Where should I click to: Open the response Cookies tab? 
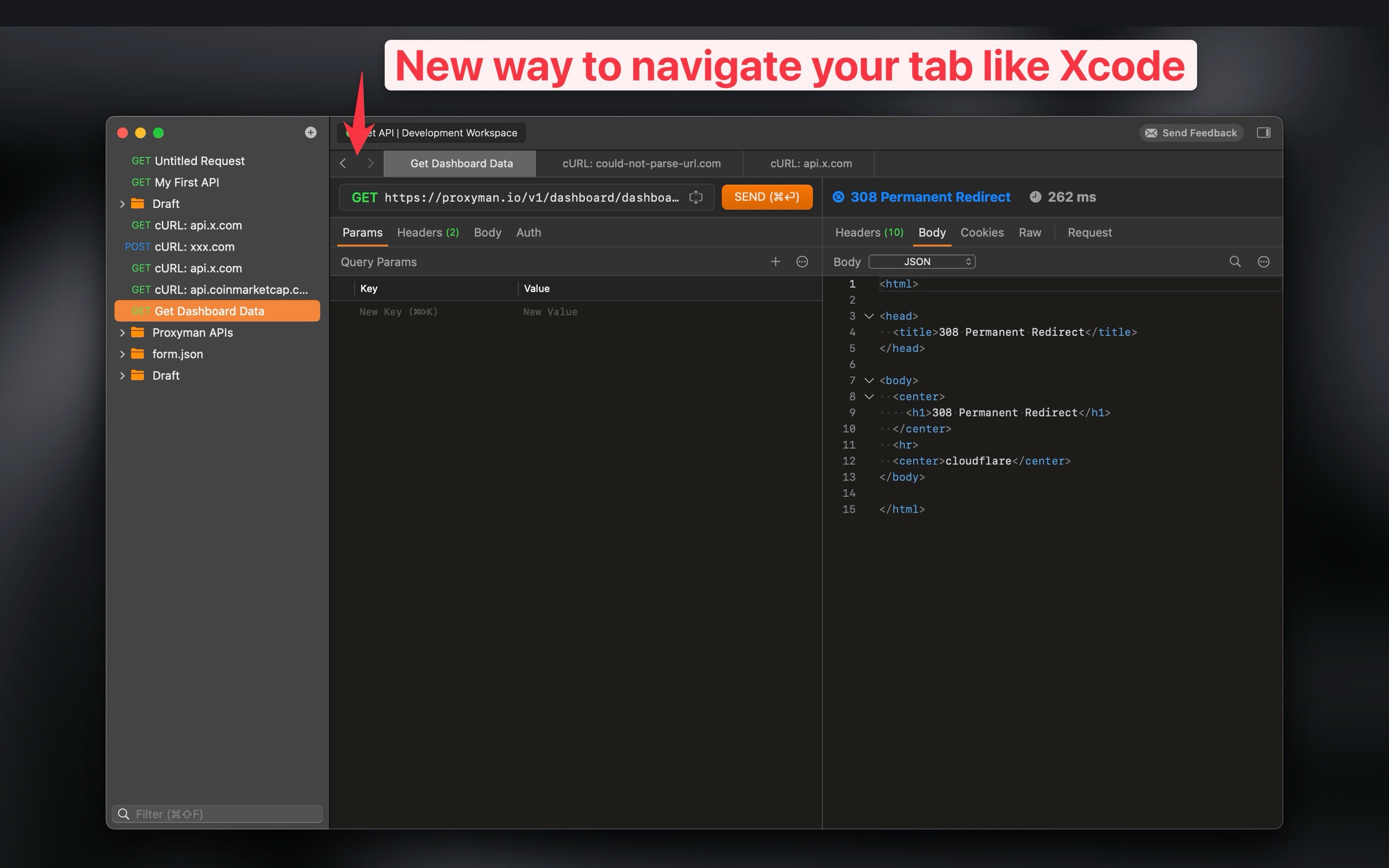[982, 233]
